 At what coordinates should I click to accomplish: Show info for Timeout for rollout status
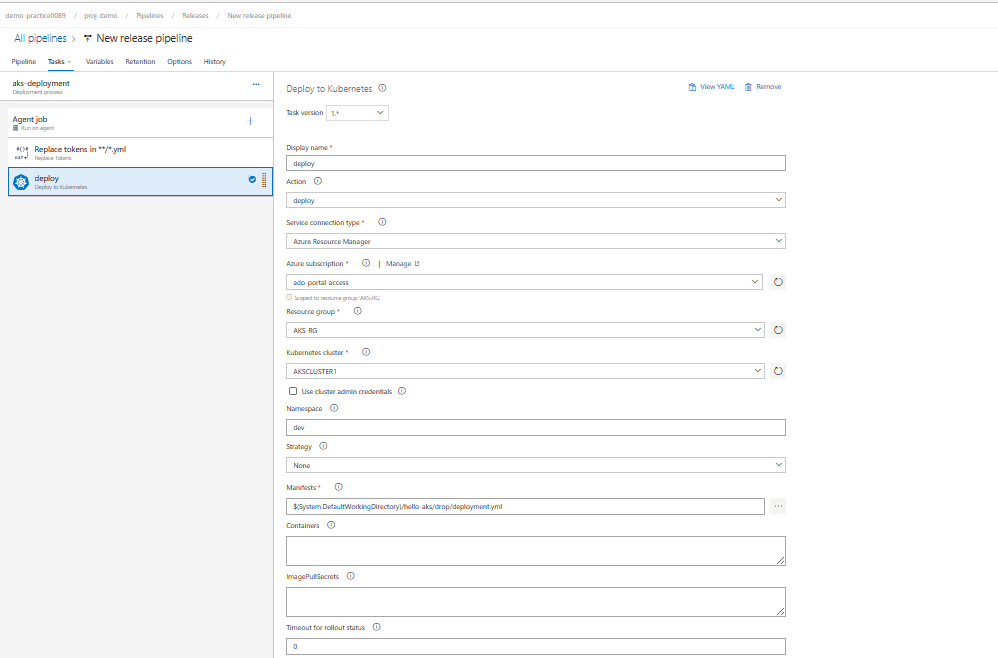376,627
